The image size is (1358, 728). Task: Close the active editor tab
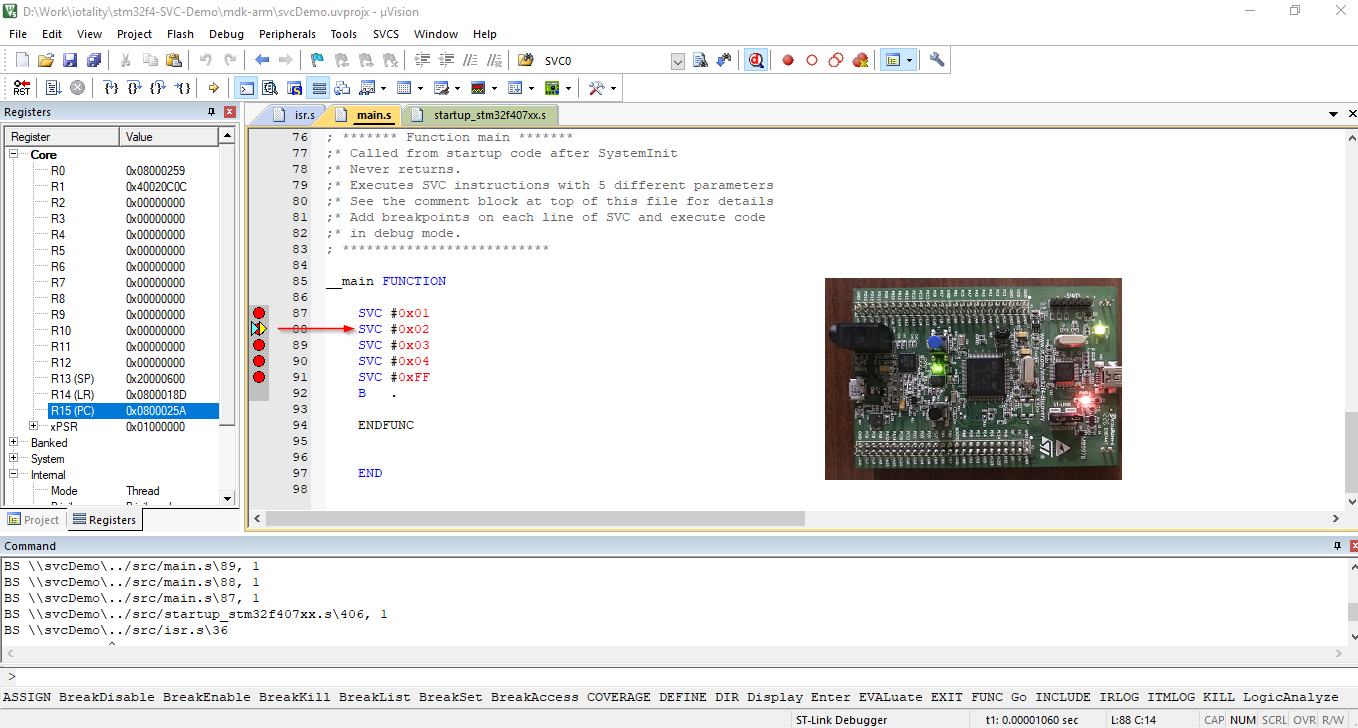click(x=1352, y=115)
